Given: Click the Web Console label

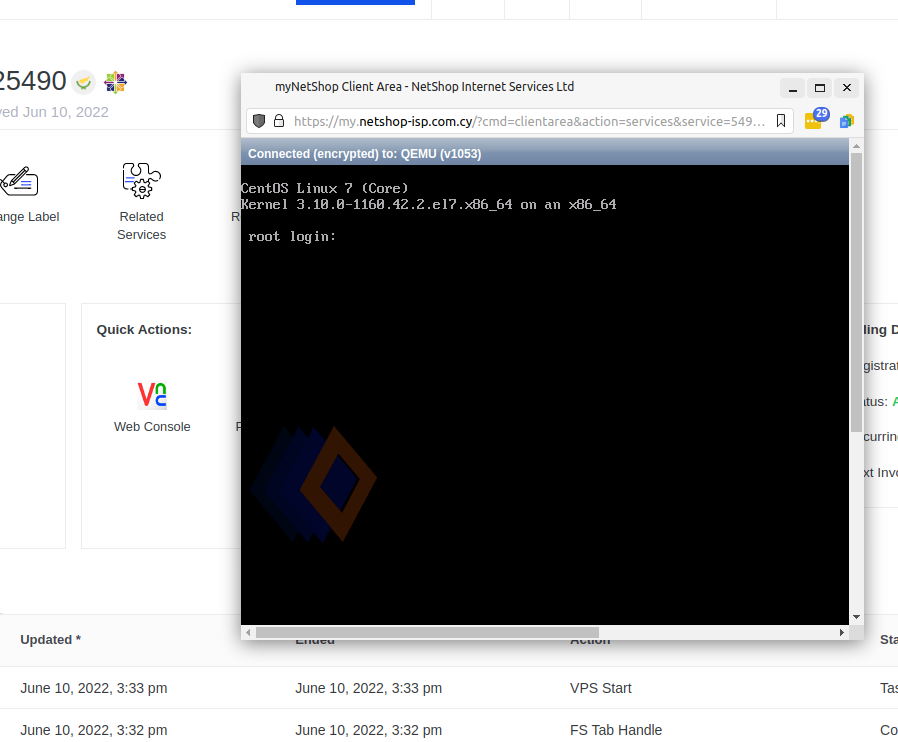Looking at the screenshot, I should [152, 427].
